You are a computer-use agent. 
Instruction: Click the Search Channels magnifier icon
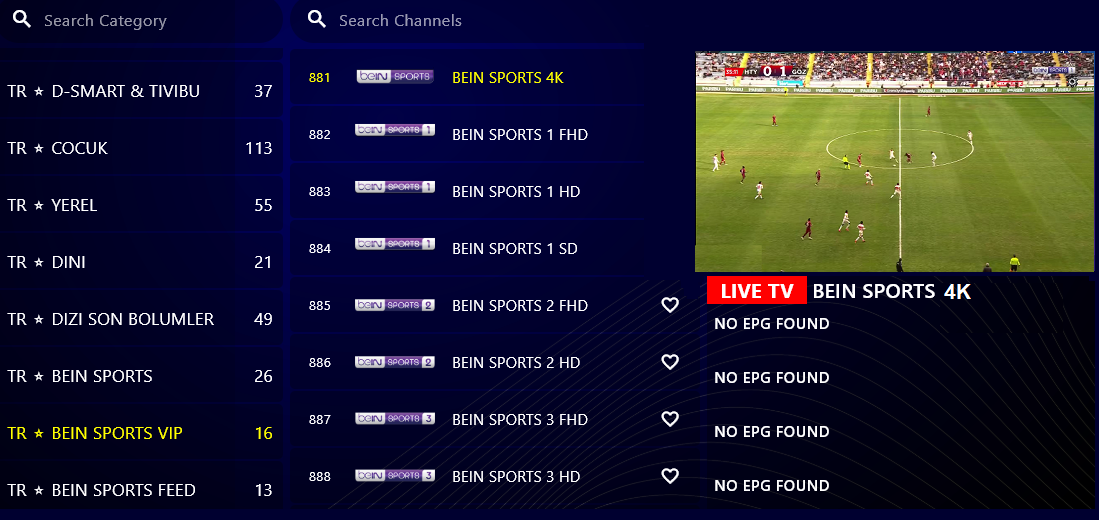318,20
